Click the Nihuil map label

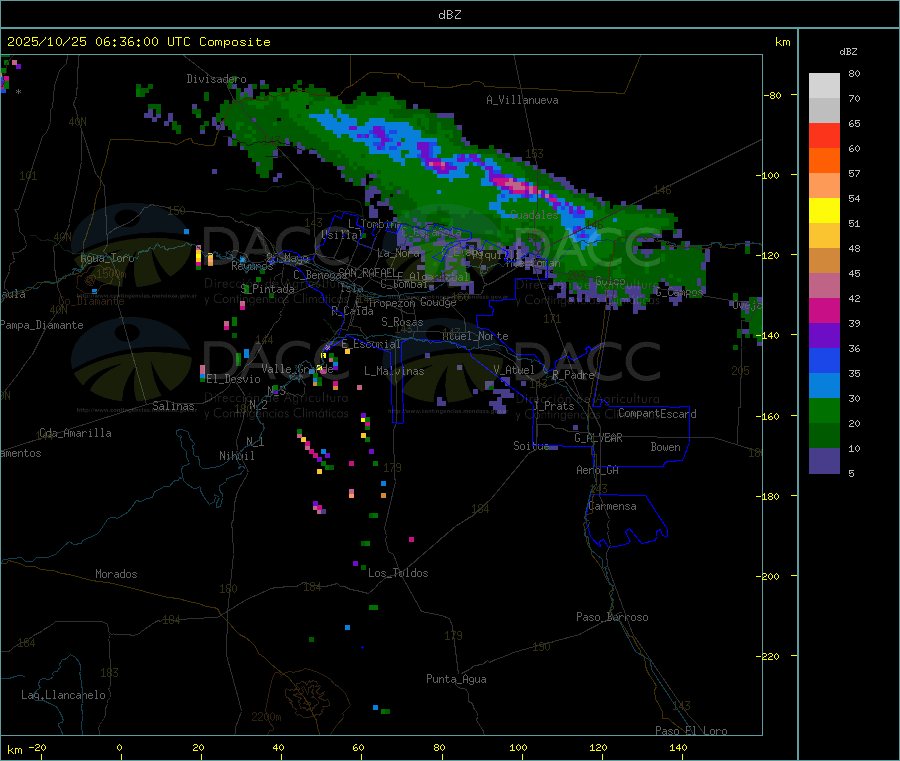[x=236, y=456]
